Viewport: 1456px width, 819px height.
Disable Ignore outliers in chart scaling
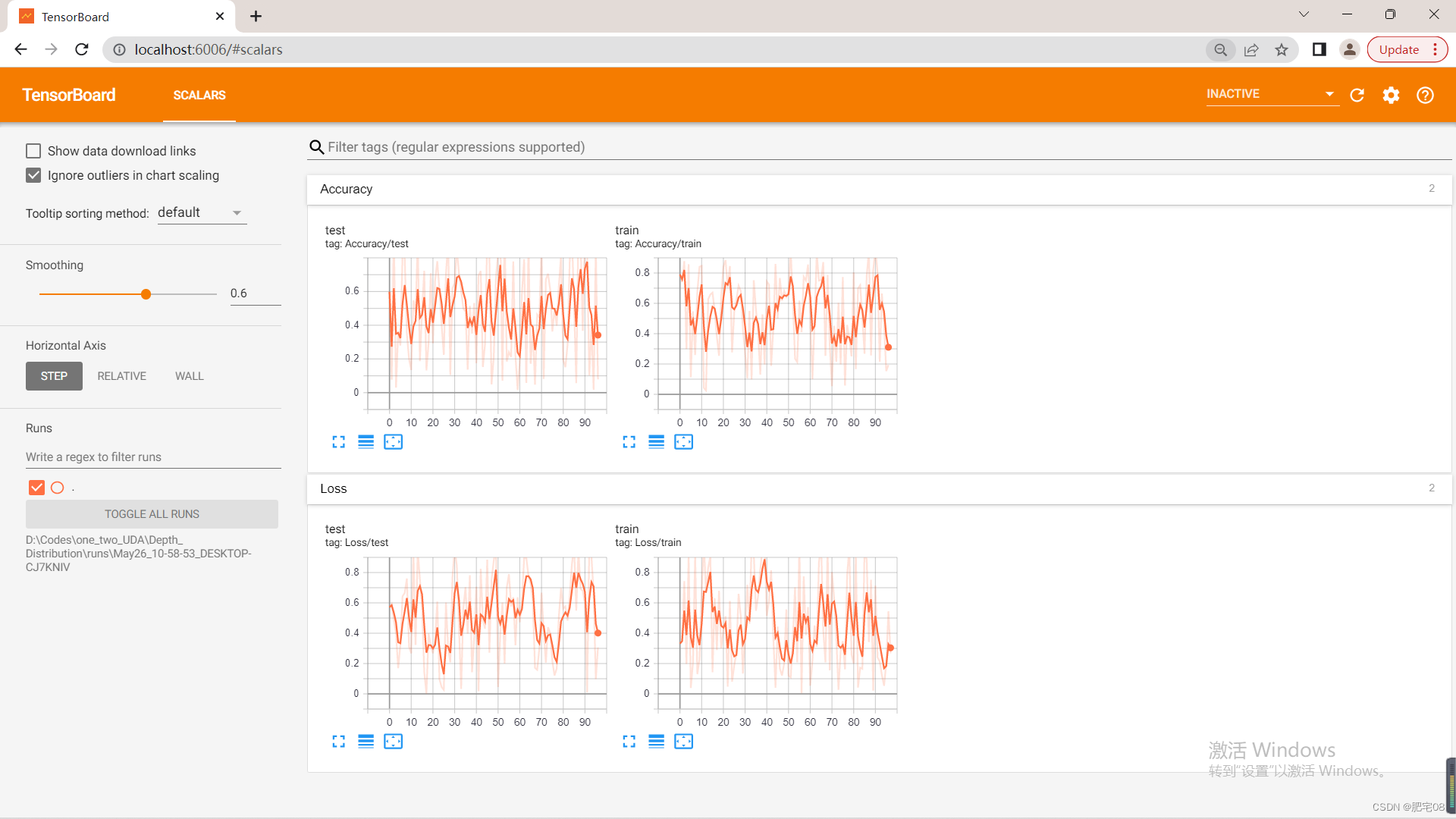(x=33, y=175)
